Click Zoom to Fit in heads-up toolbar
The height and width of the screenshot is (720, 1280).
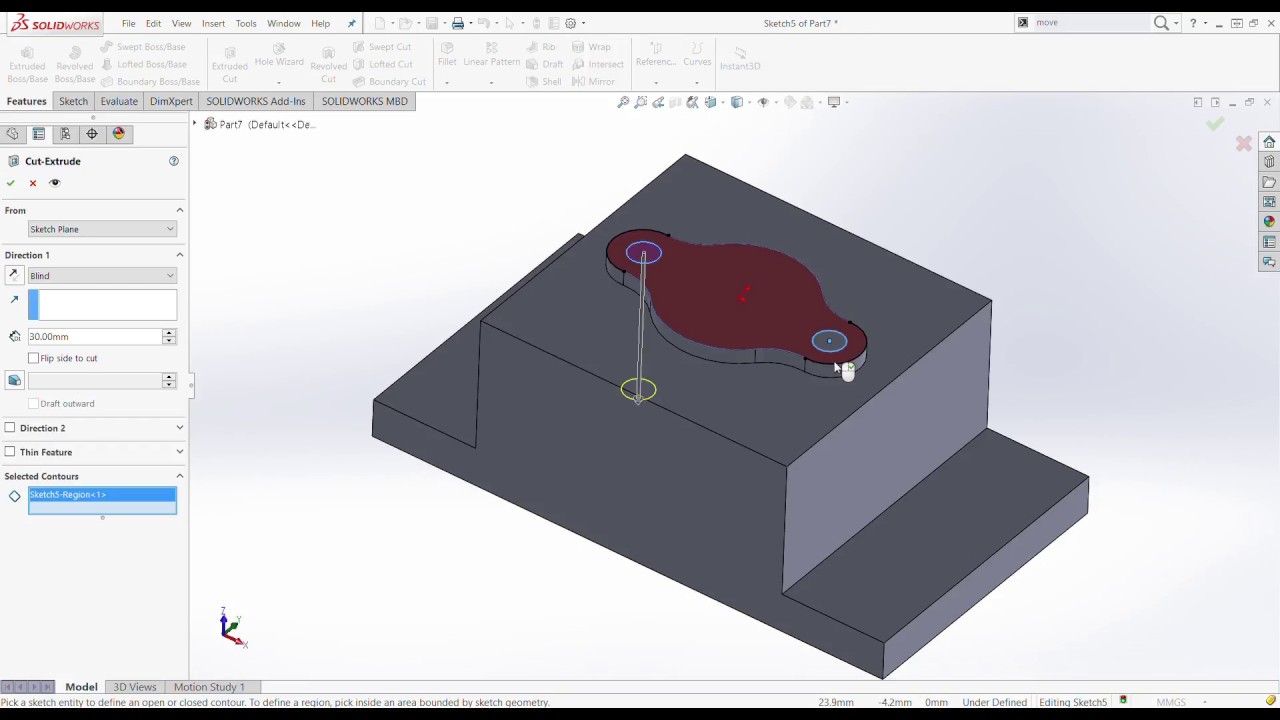tap(623, 102)
